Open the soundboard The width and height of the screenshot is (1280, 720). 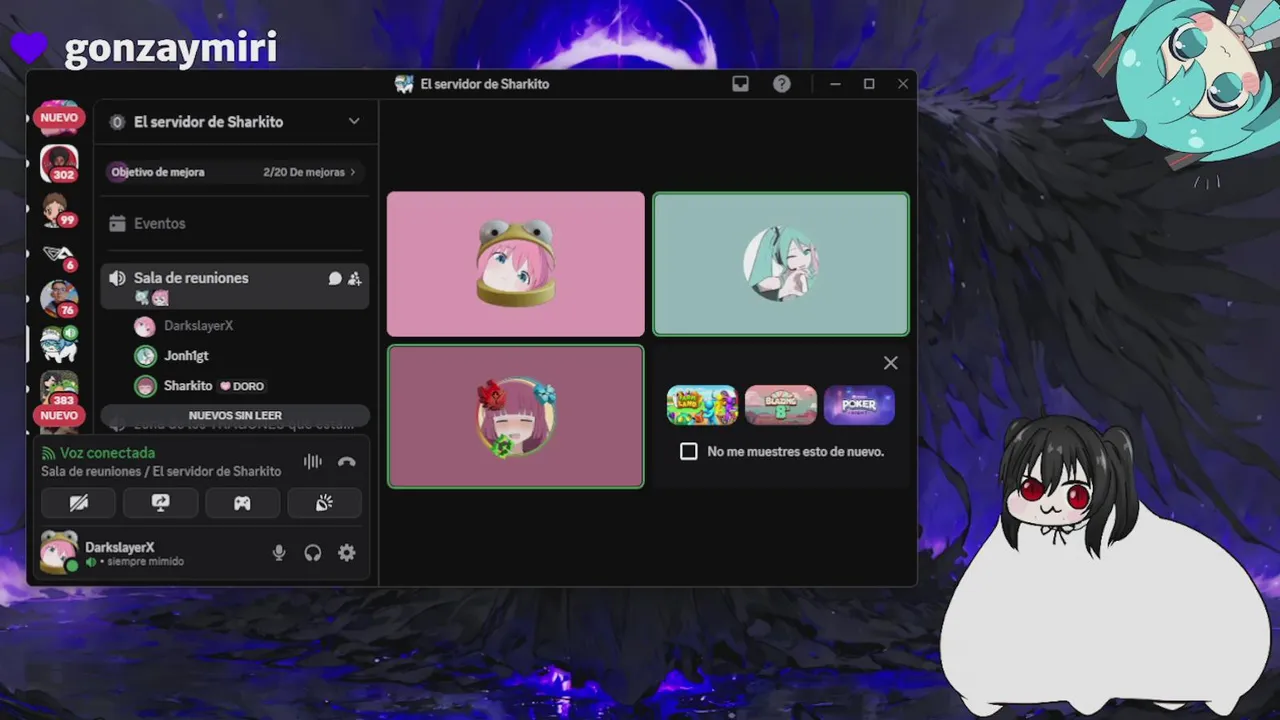pyautogui.click(x=324, y=503)
